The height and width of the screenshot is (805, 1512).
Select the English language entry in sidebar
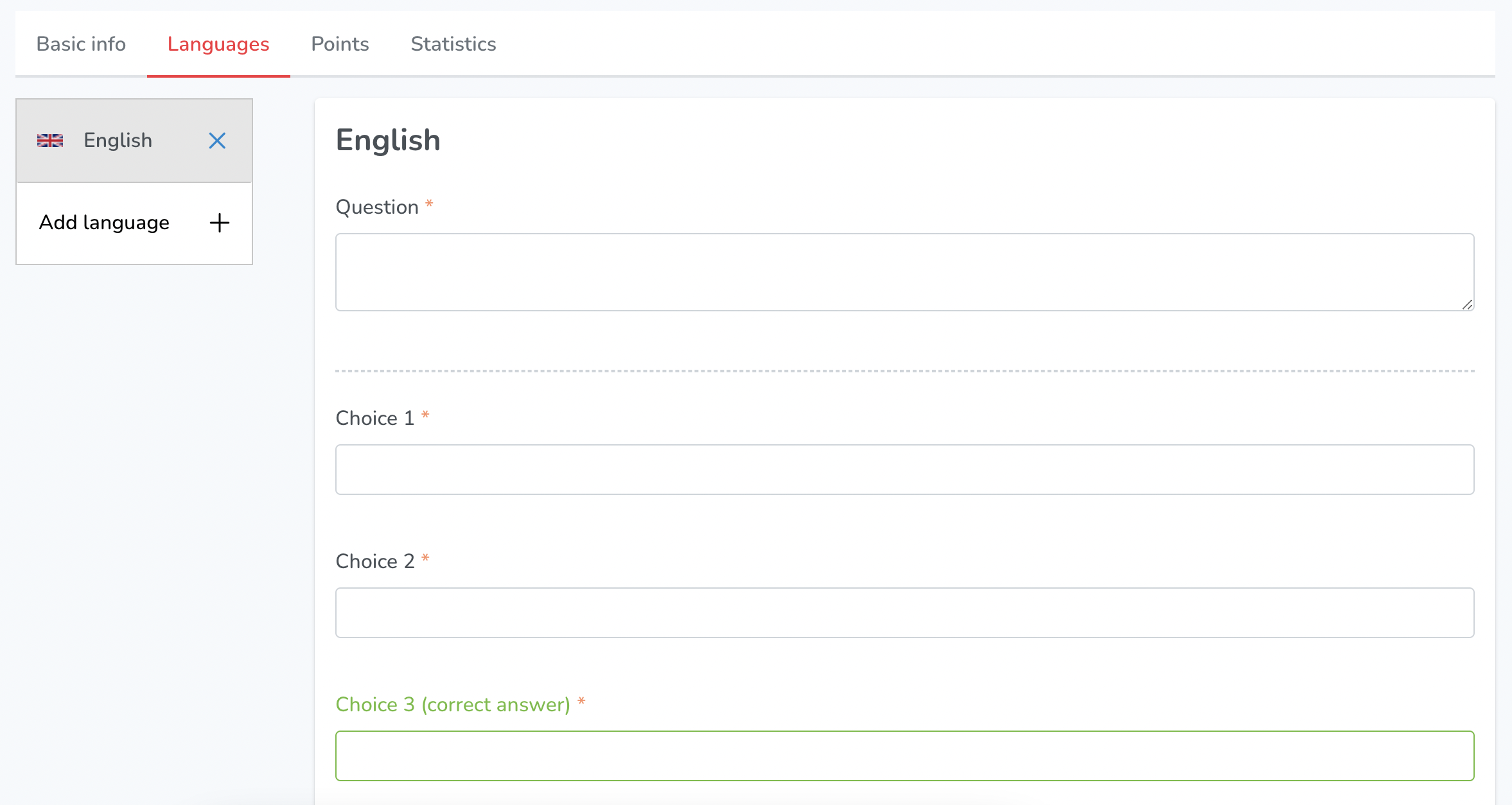(x=118, y=141)
